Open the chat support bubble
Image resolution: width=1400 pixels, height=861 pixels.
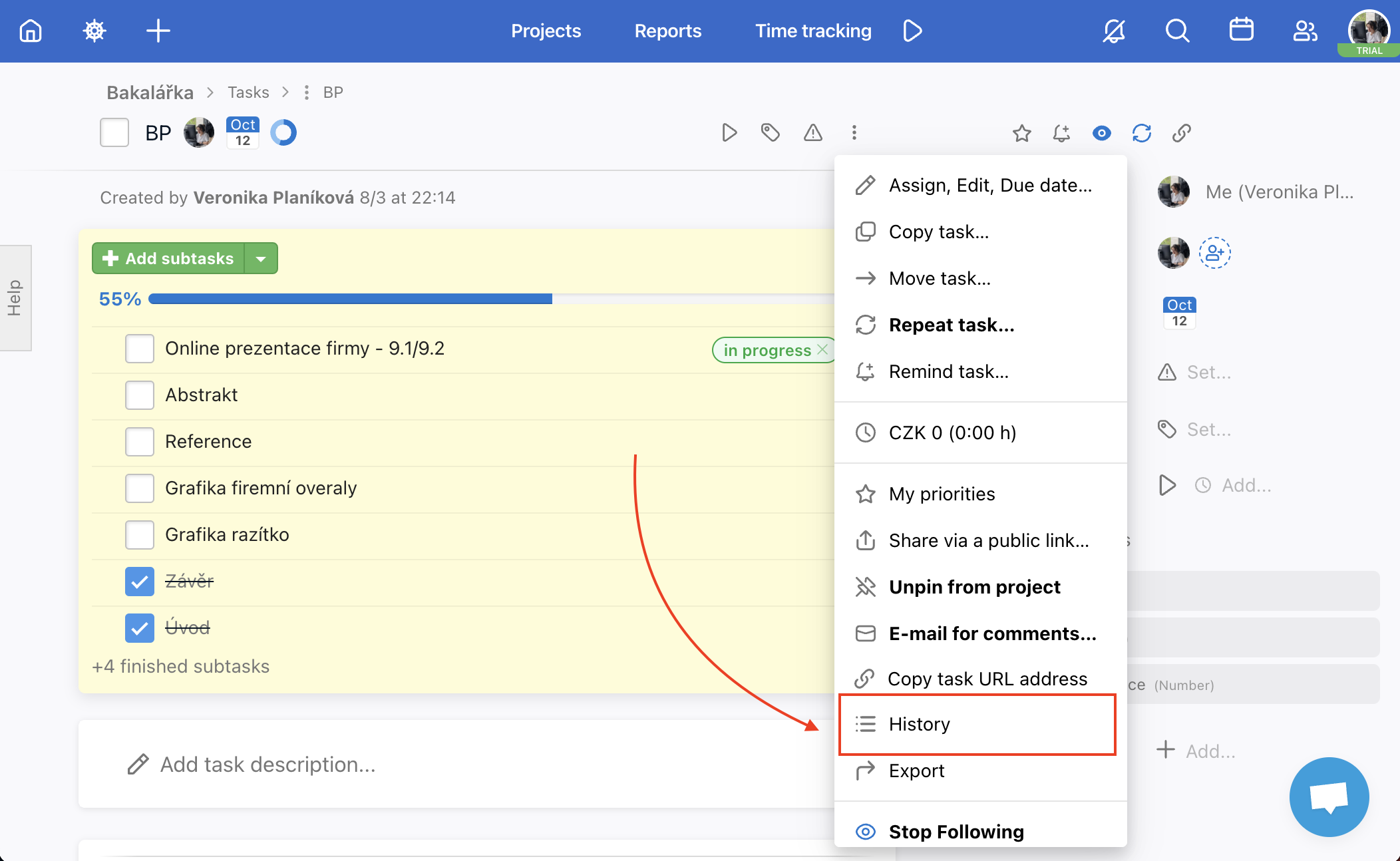coord(1329,796)
